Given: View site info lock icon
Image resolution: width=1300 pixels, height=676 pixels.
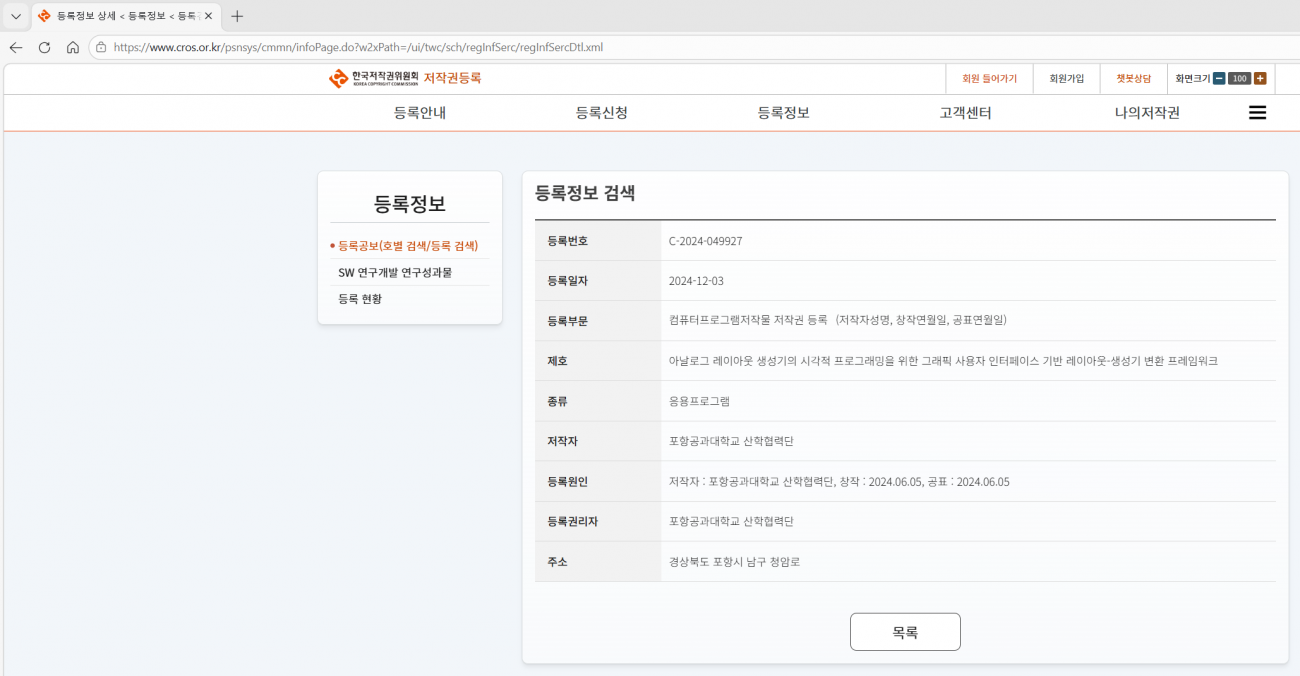Looking at the screenshot, I should tap(101, 47).
